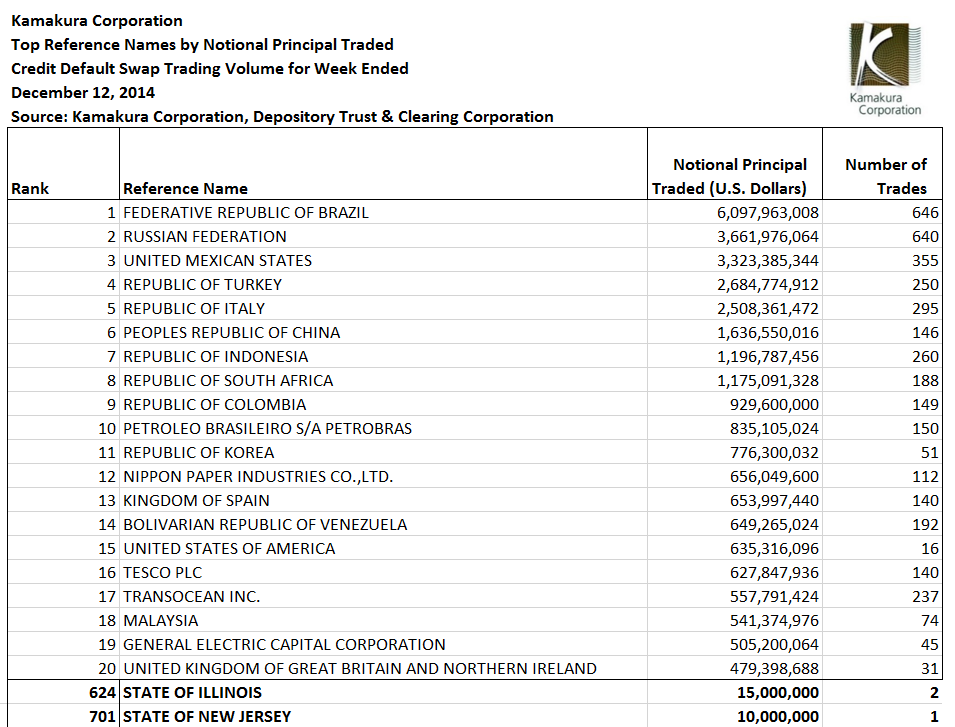Image resolution: width=955 pixels, height=727 pixels.
Task: Click notional value 653,997,440
Action: [775, 500]
